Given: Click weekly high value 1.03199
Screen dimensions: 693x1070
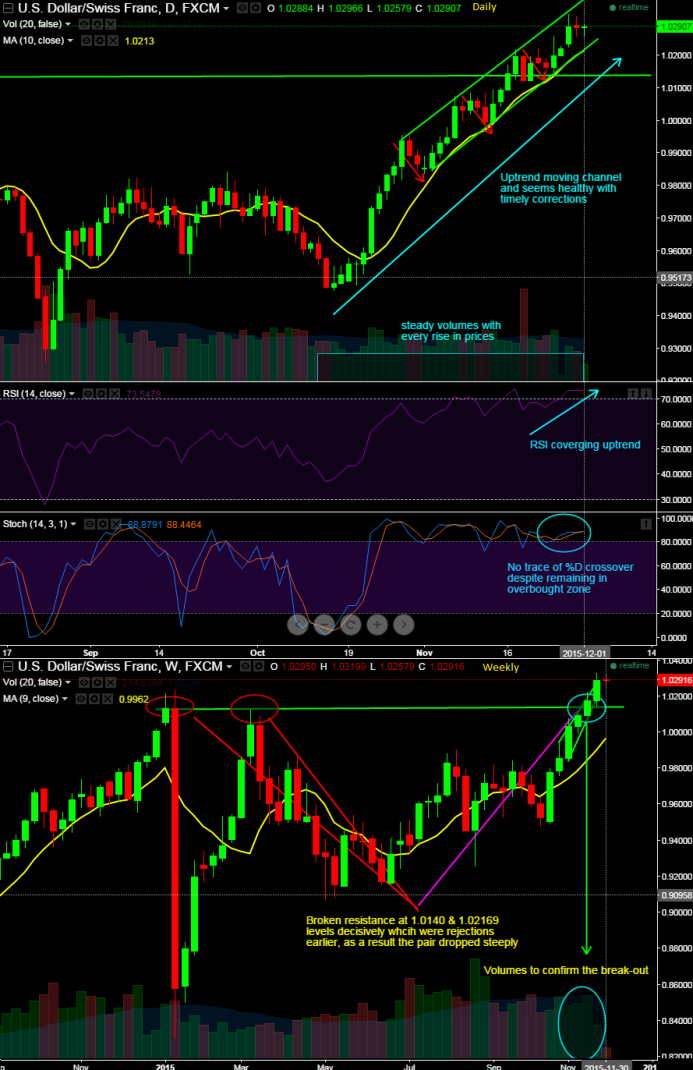Looking at the screenshot, I should pos(348,667).
